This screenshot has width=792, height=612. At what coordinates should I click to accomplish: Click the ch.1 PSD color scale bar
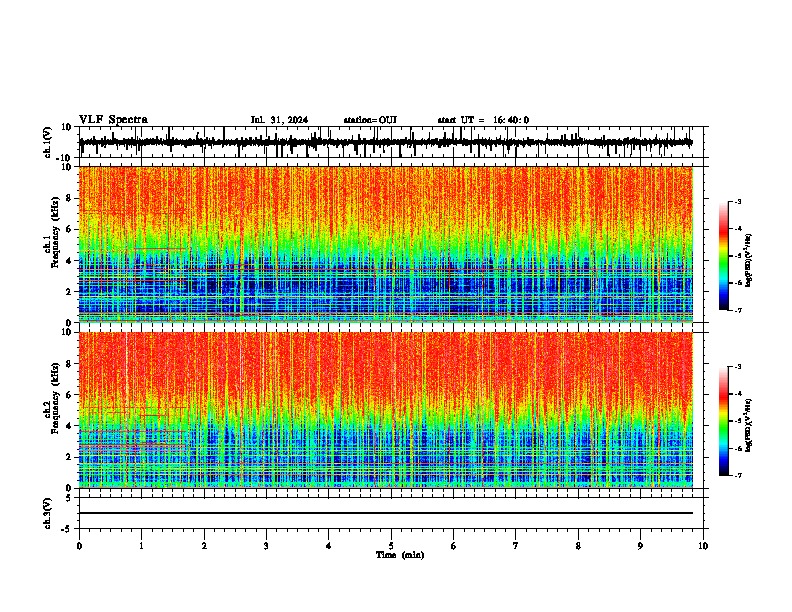(x=724, y=256)
